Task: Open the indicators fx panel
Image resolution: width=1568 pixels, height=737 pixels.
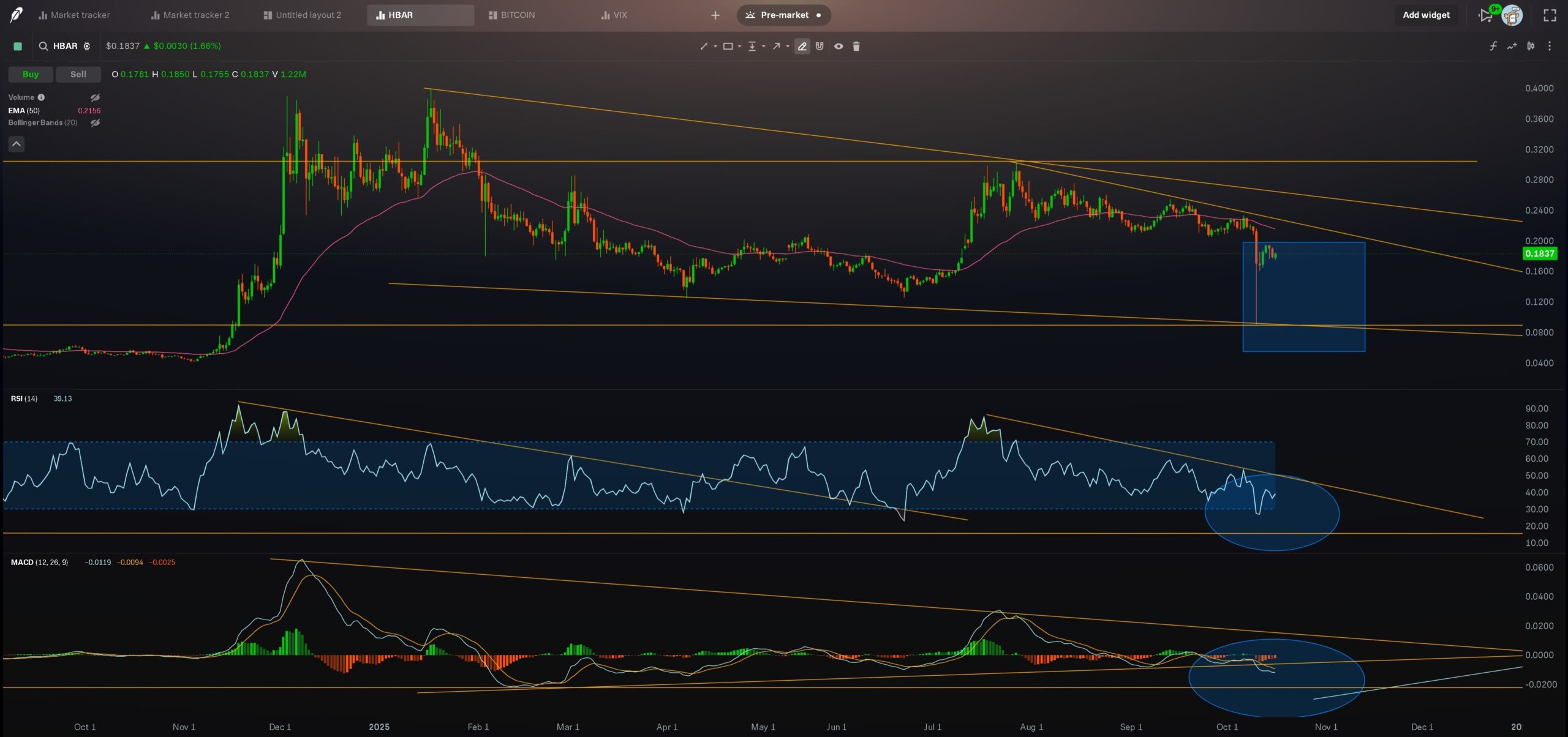Action: click(x=1493, y=46)
